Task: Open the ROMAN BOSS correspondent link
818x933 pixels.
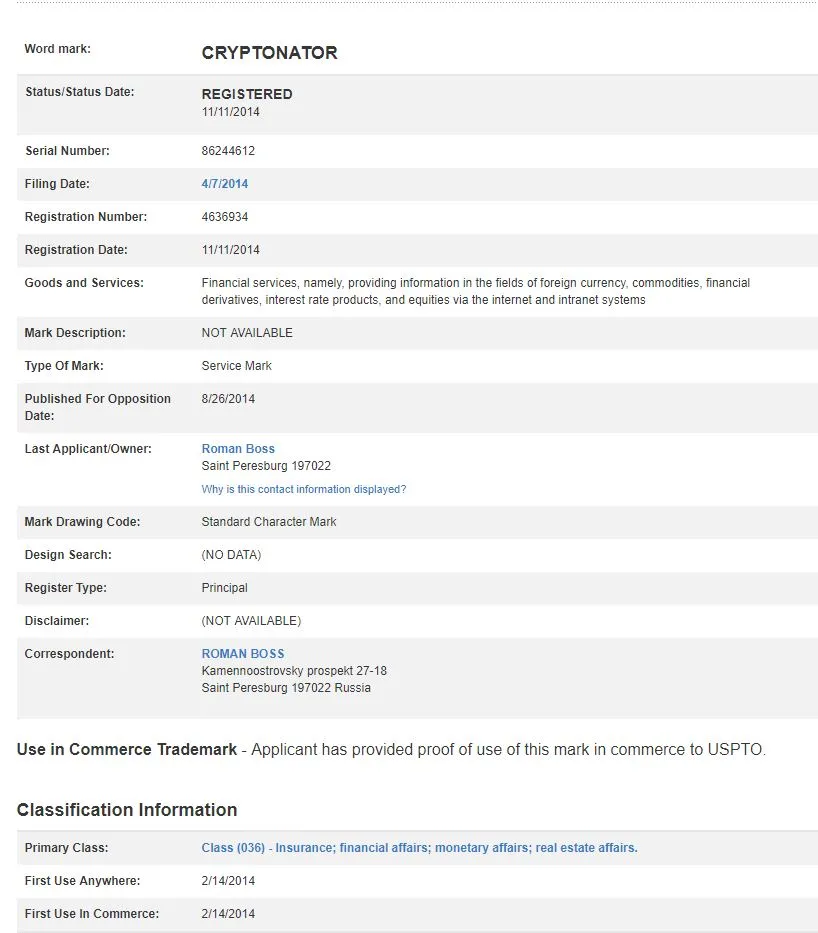Action: point(243,653)
